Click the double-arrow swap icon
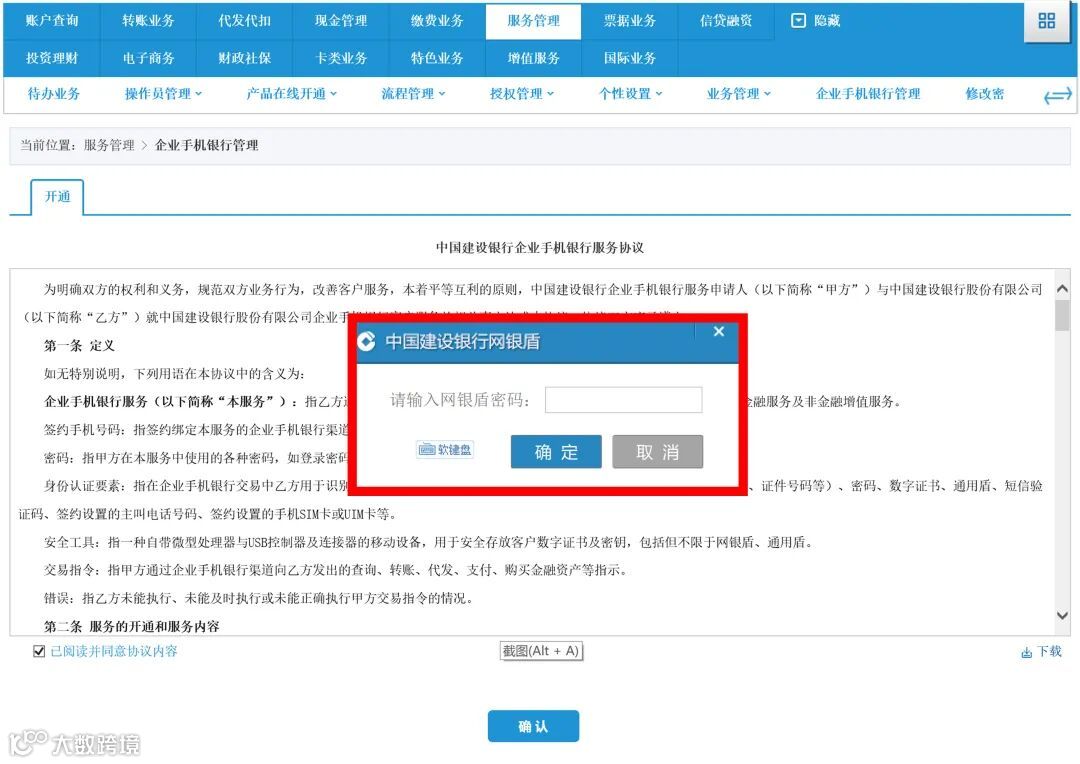 tap(1058, 95)
